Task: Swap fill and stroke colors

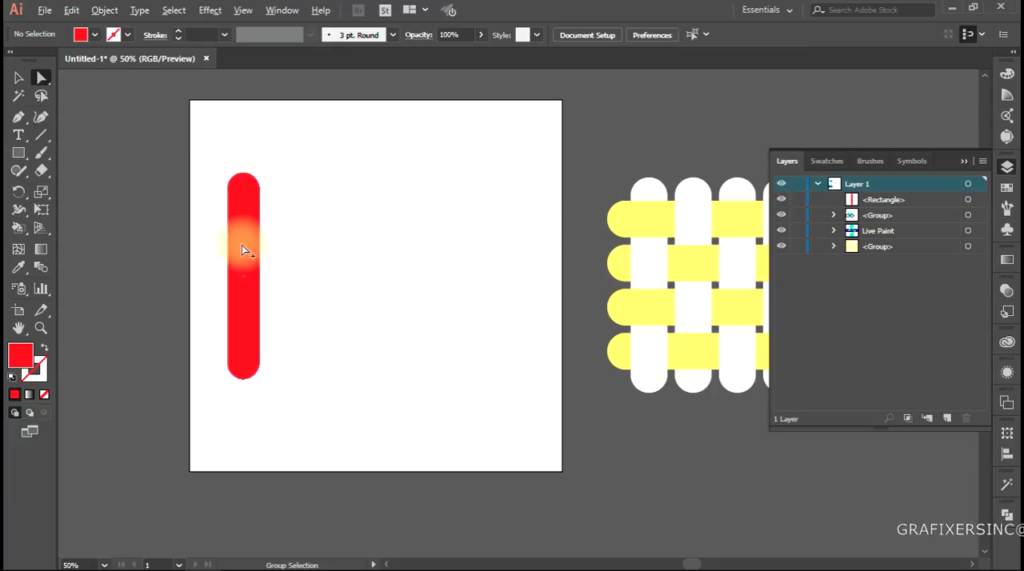Action: 44,347
